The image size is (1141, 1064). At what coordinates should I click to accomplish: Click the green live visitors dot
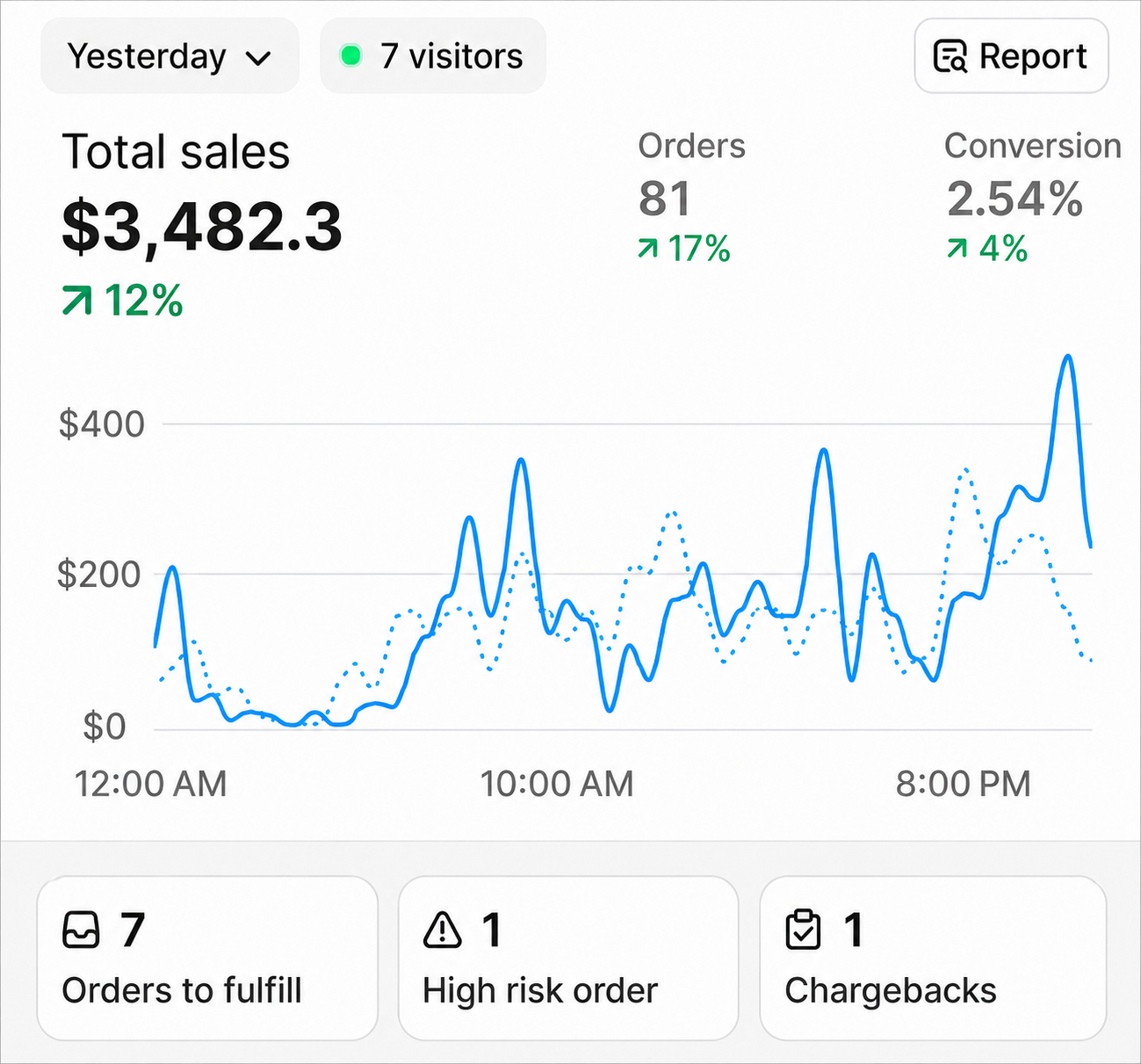(350, 56)
